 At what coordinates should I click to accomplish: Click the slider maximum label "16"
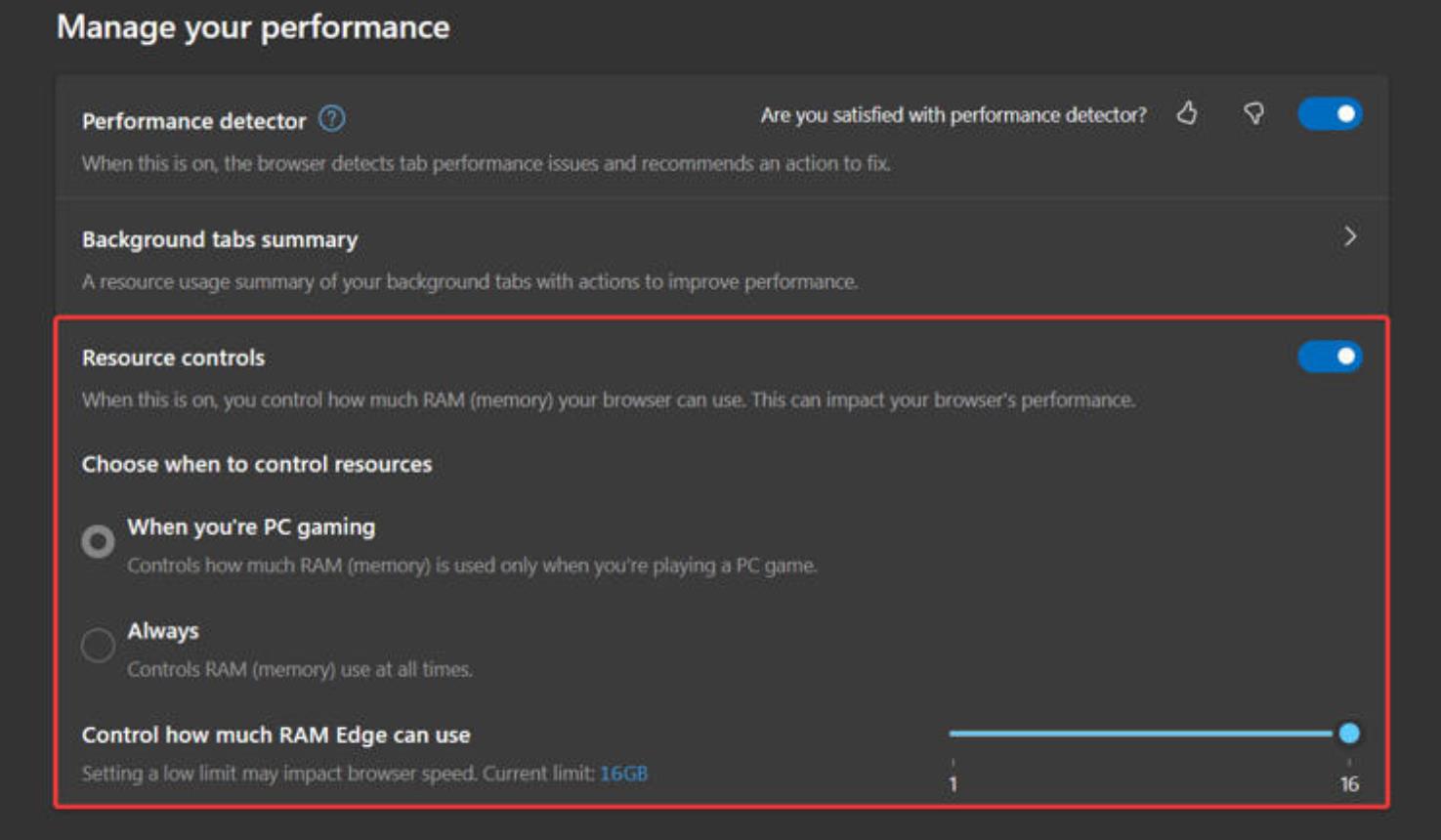1349,783
